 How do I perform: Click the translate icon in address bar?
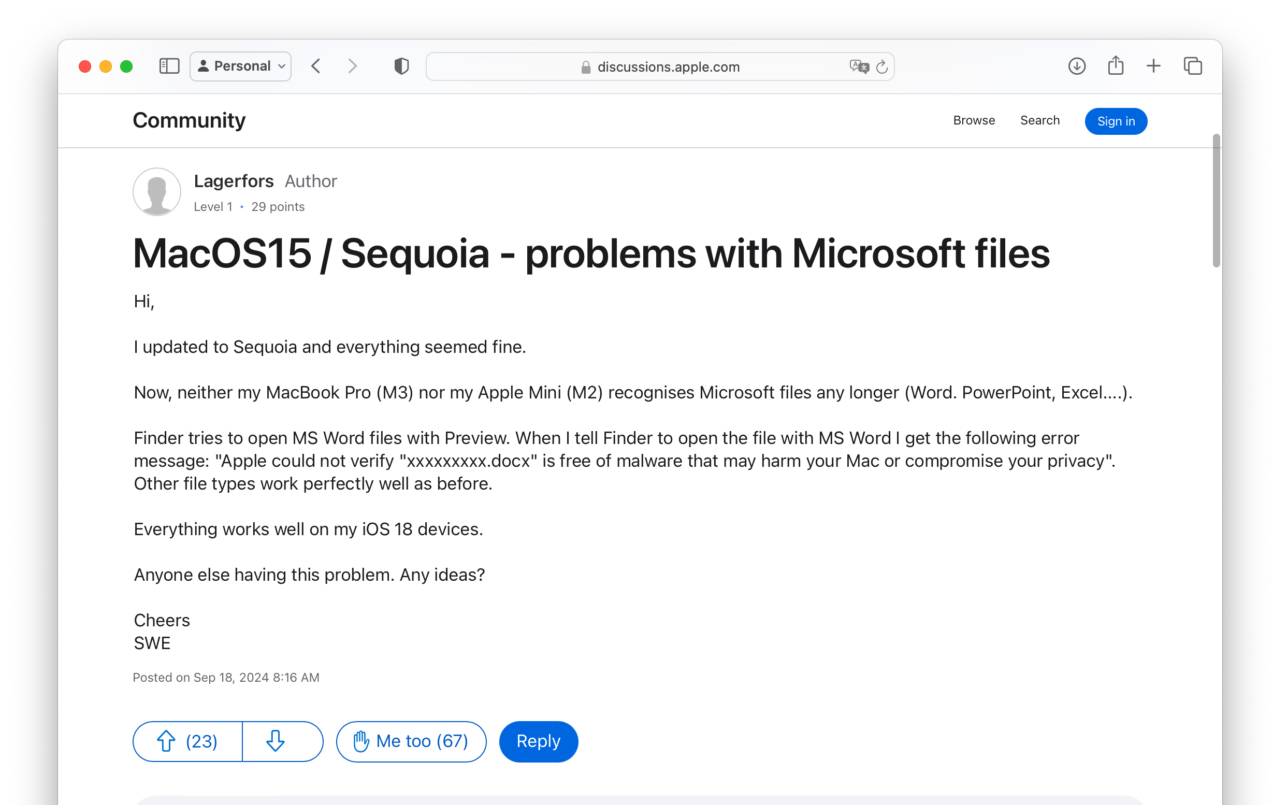[x=858, y=67]
